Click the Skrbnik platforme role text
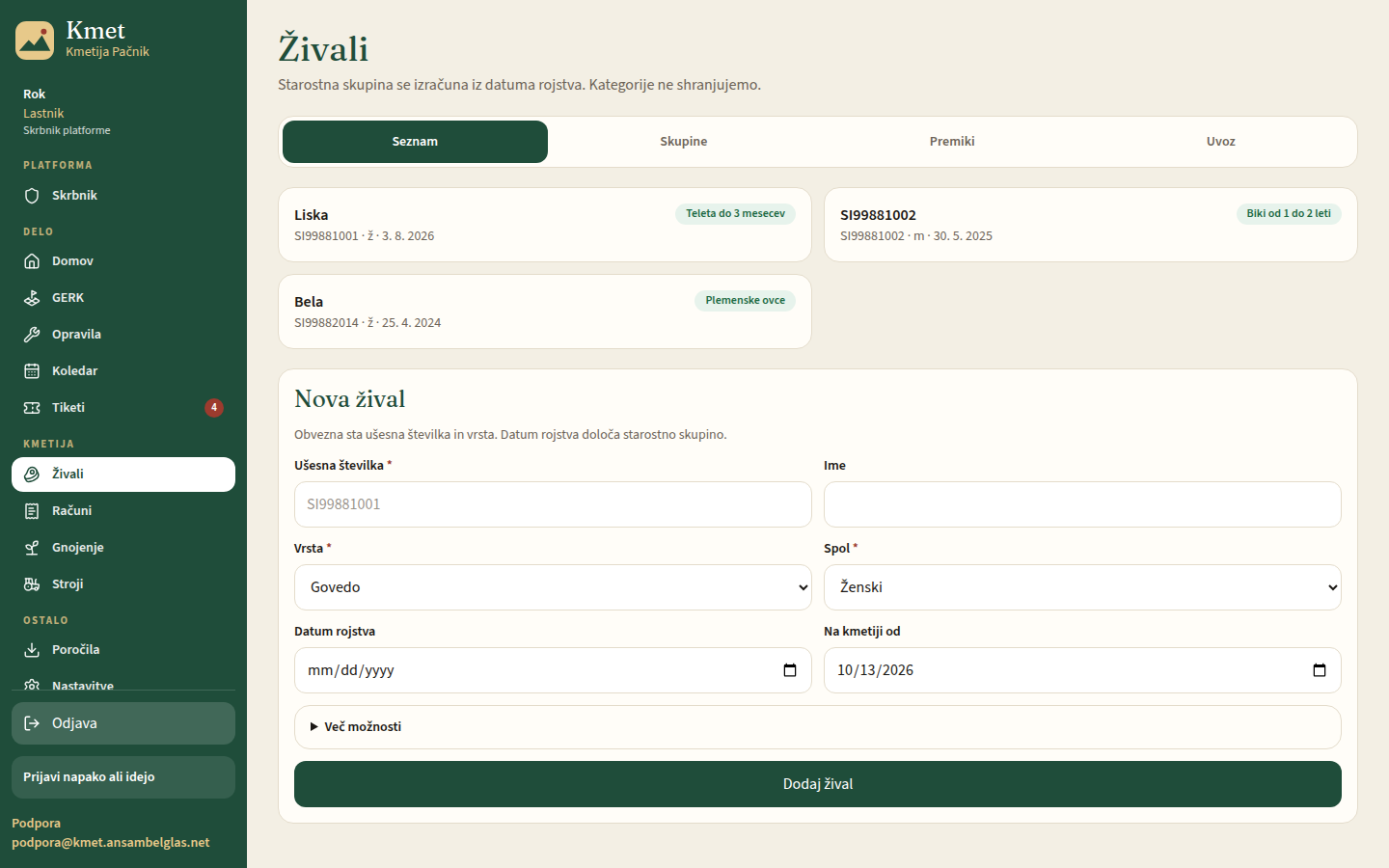Viewport: 1389px width, 868px height. pyautogui.click(x=67, y=130)
